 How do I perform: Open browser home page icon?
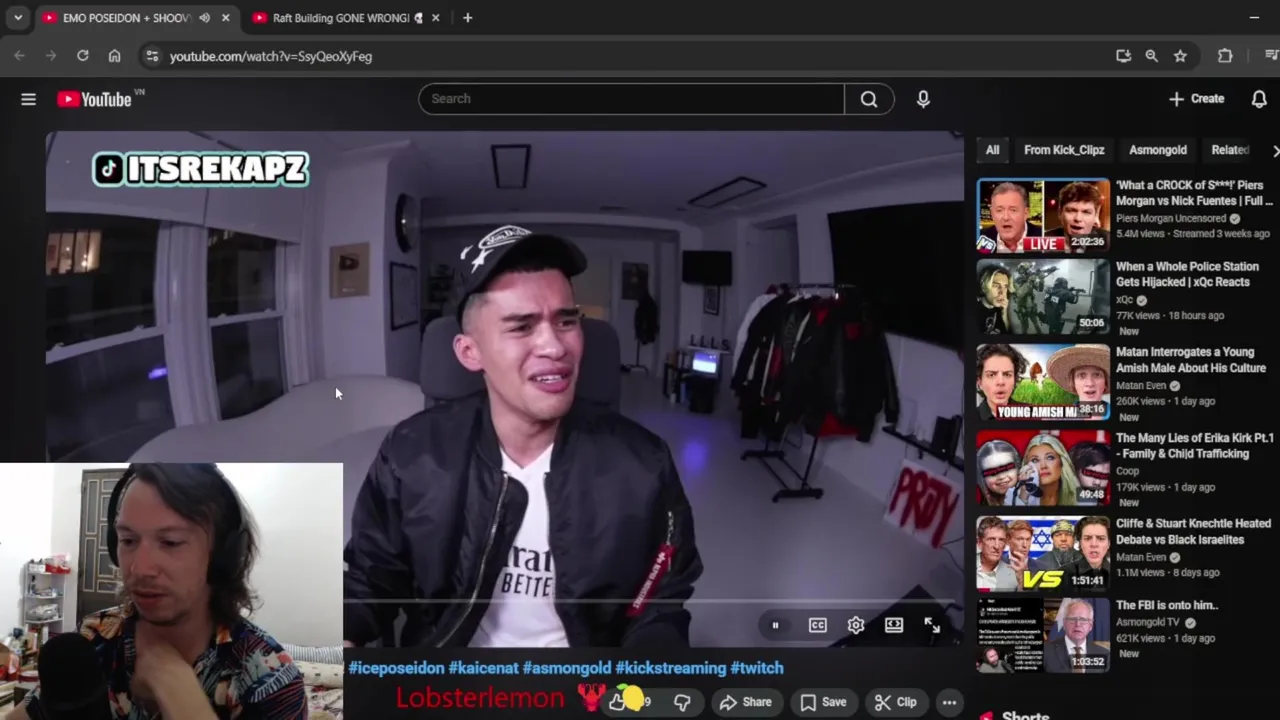click(x=115, y=56)
